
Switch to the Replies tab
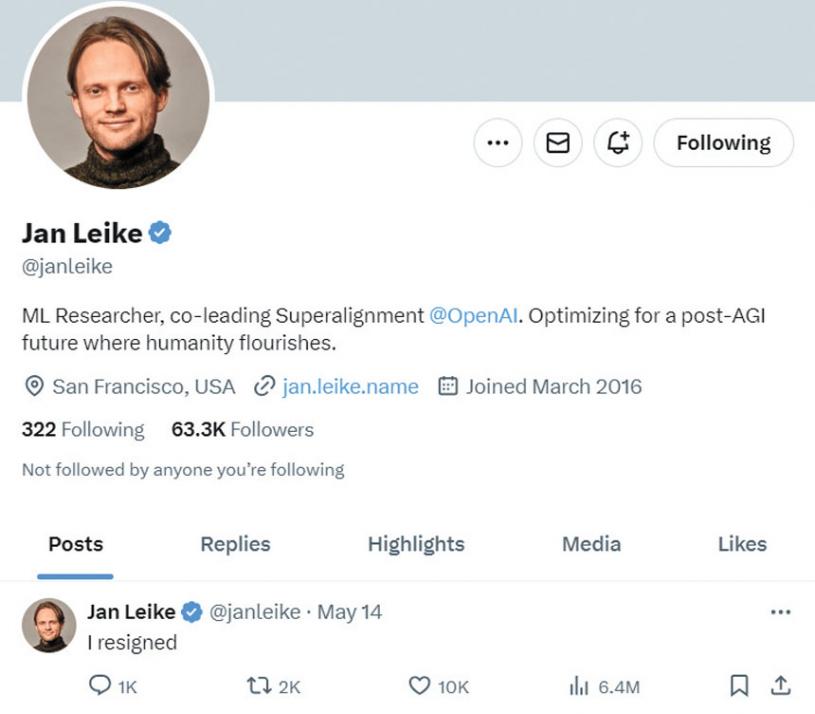click(235, 544)
